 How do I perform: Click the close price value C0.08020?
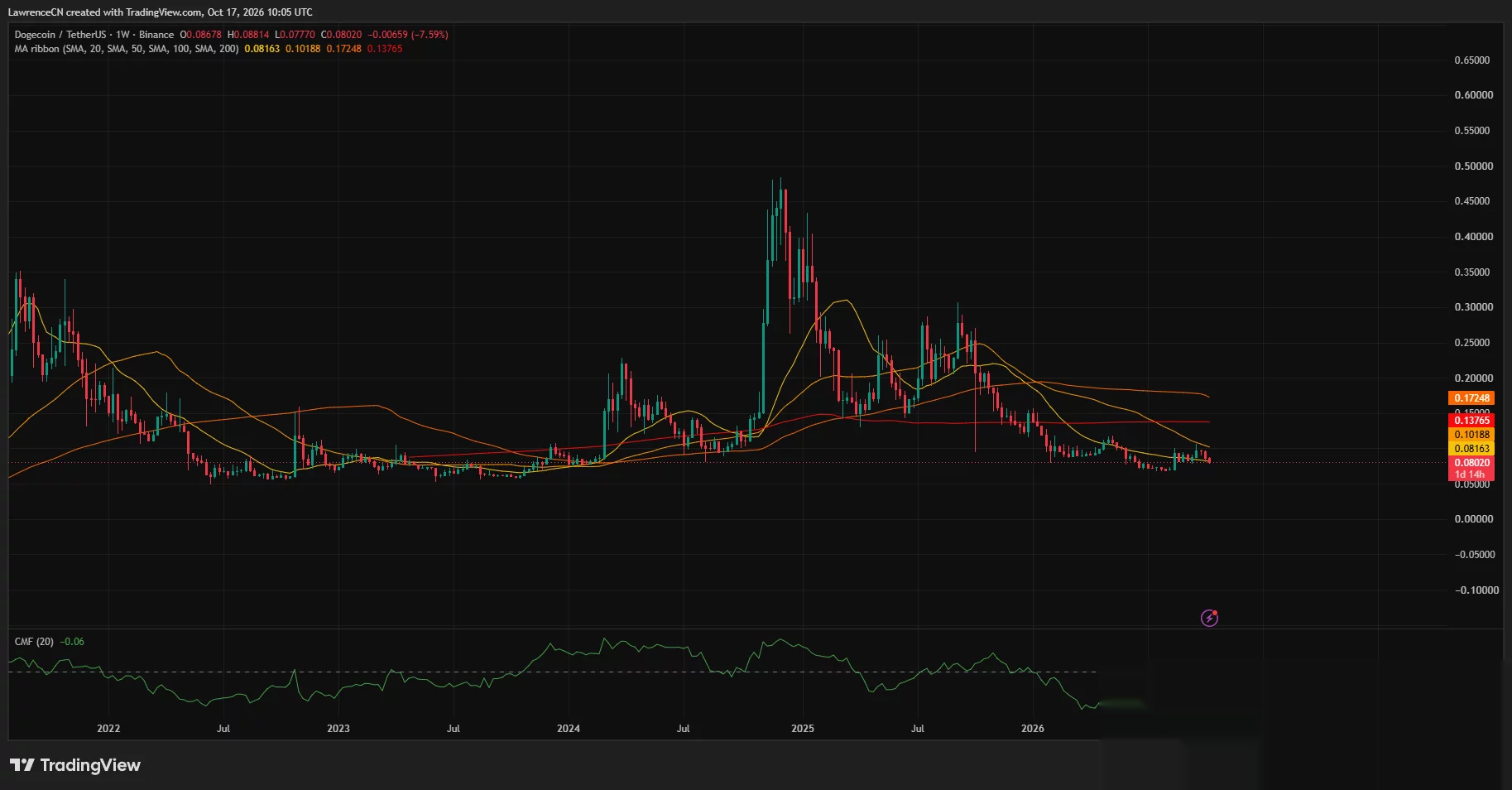pyautogui.click(x=341, y=35)
